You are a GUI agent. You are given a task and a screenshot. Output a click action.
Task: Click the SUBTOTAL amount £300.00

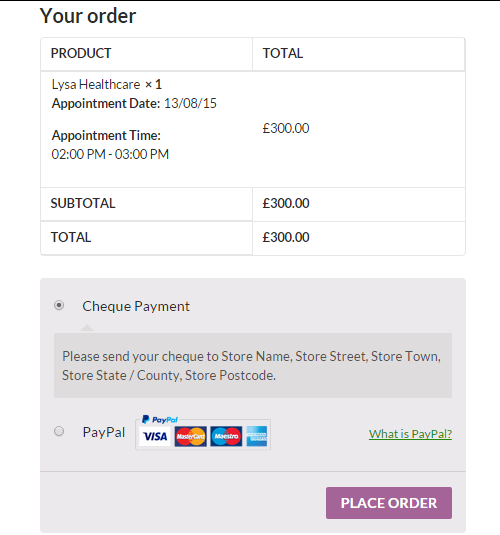tap(286, 203)
